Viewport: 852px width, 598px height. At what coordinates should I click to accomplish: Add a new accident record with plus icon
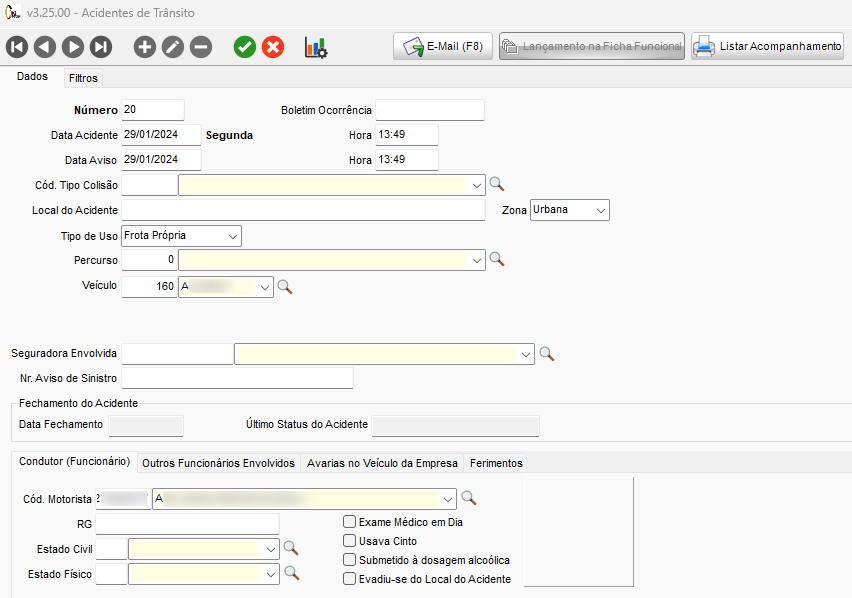(145, 47)
